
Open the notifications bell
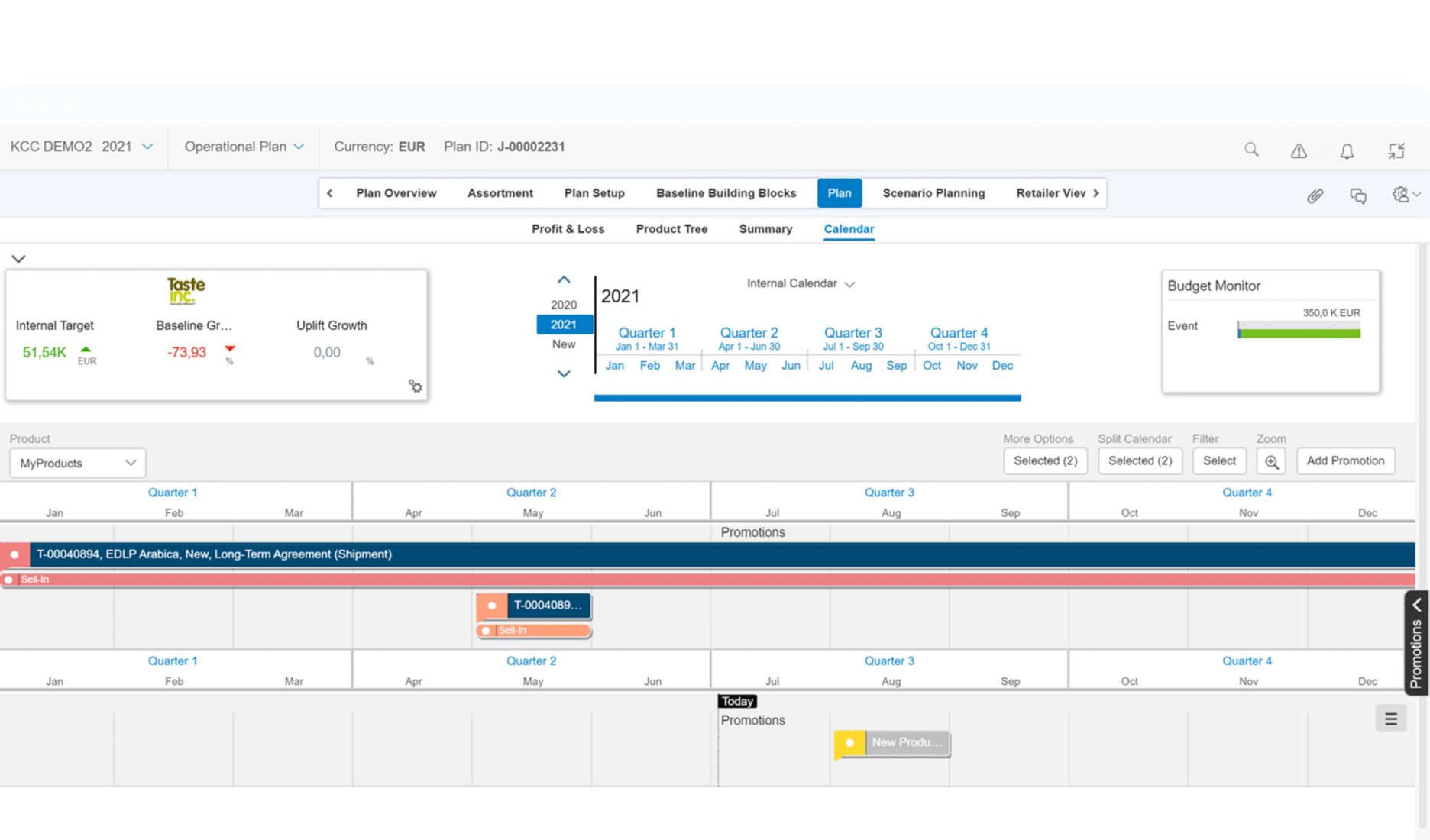click(1347, 150)
